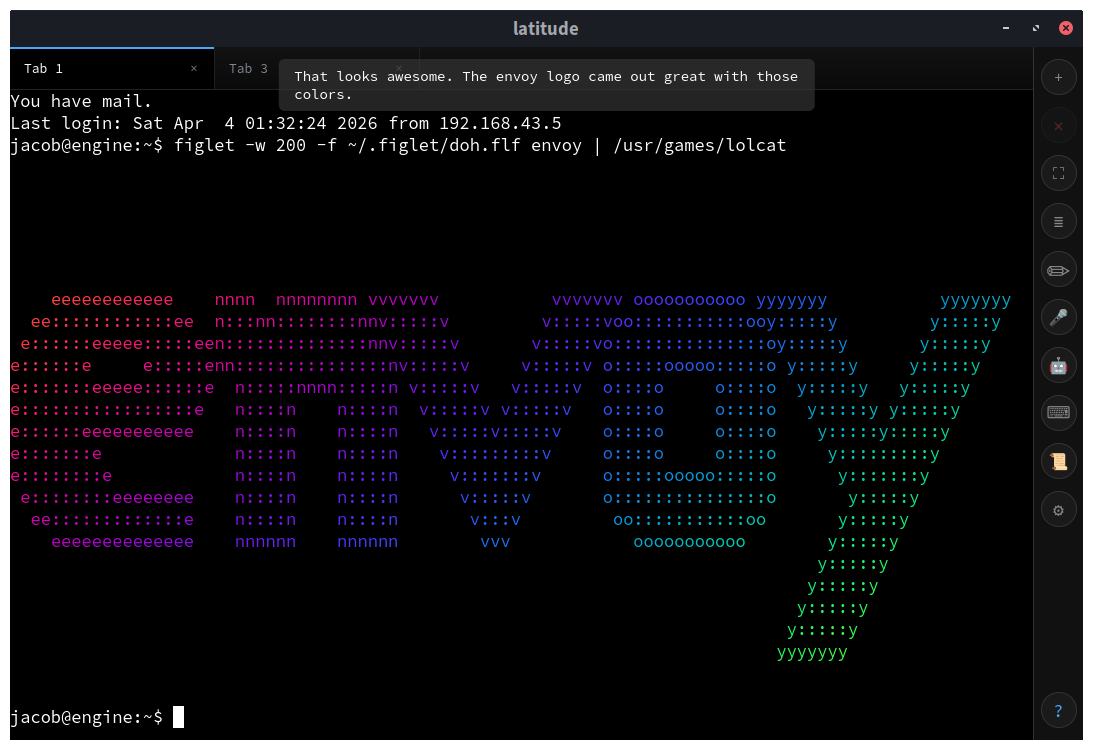Open help with the question mark icon
This screenshot has width=1093, height=750.
(1057, 710)
